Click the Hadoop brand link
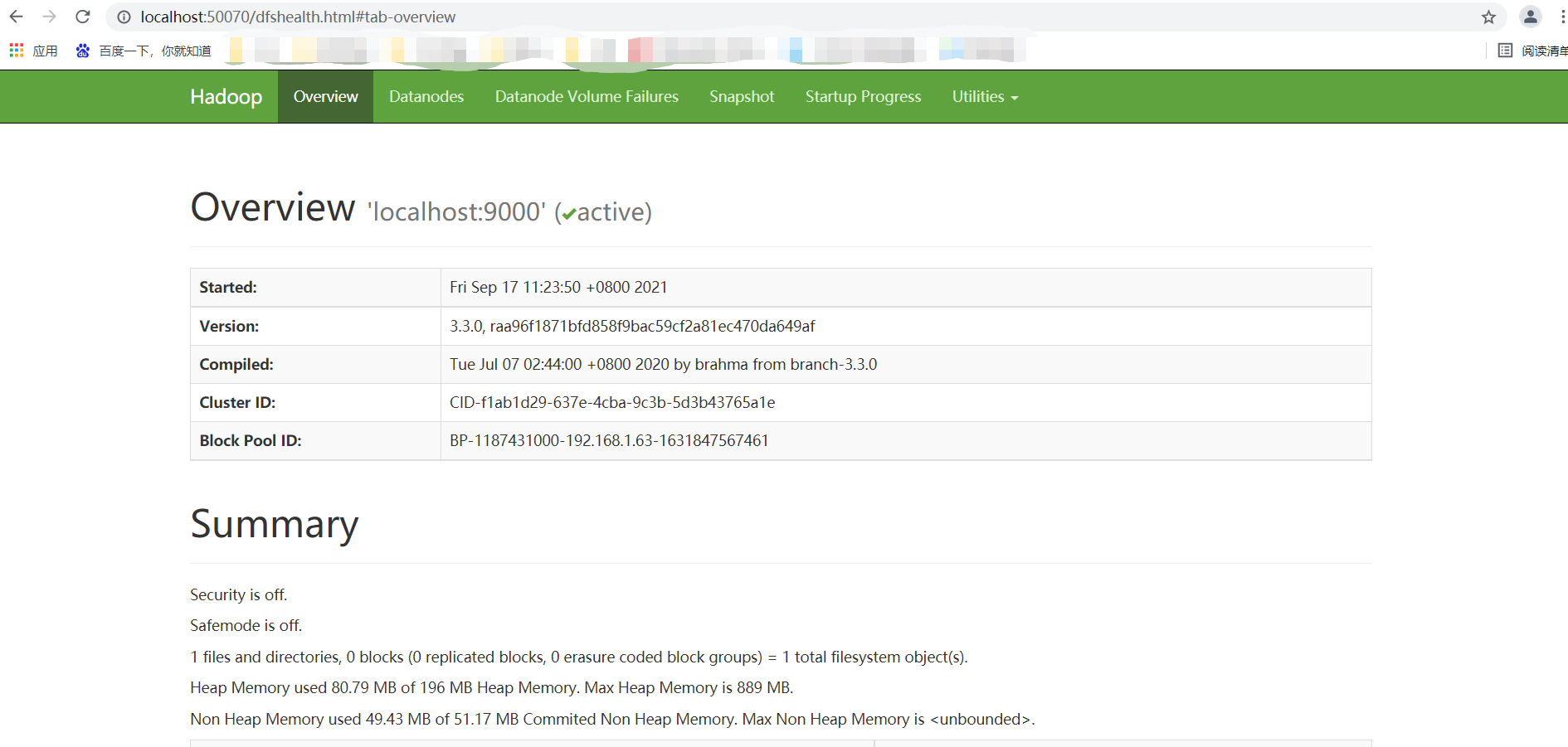Viewport: 1568px width, 747px height. [x=226, y=97]
